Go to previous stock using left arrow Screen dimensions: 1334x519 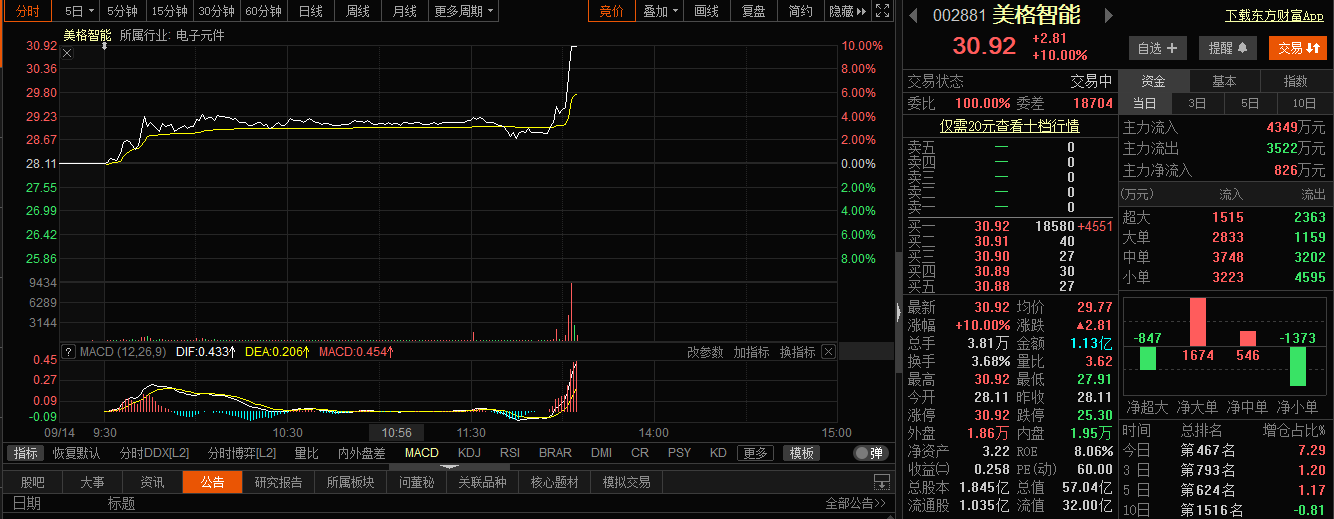914,16
